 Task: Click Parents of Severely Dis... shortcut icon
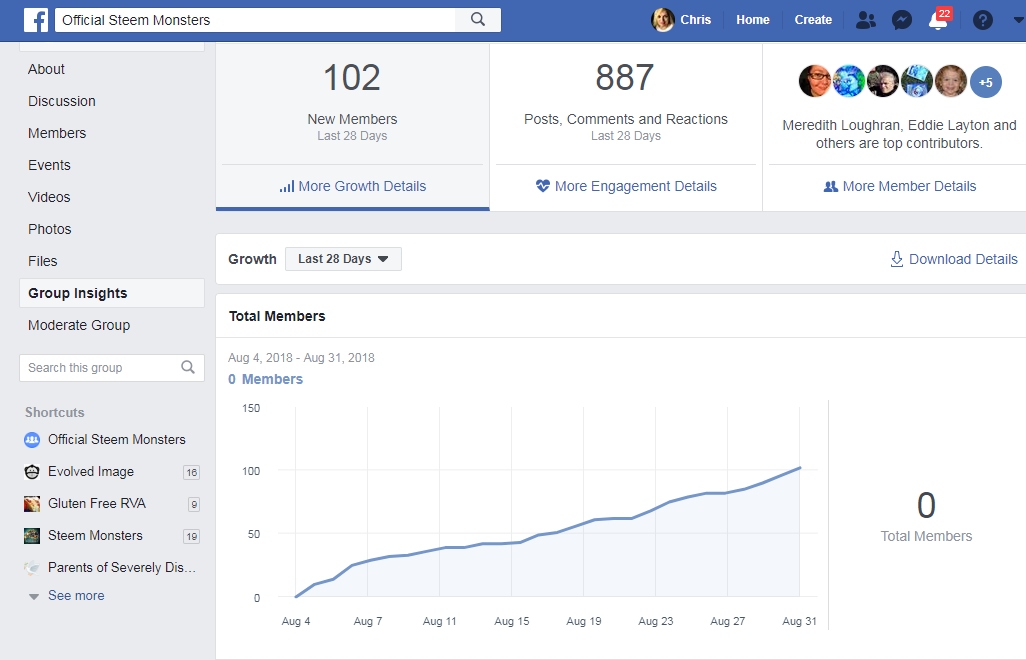tap(32, 568)
